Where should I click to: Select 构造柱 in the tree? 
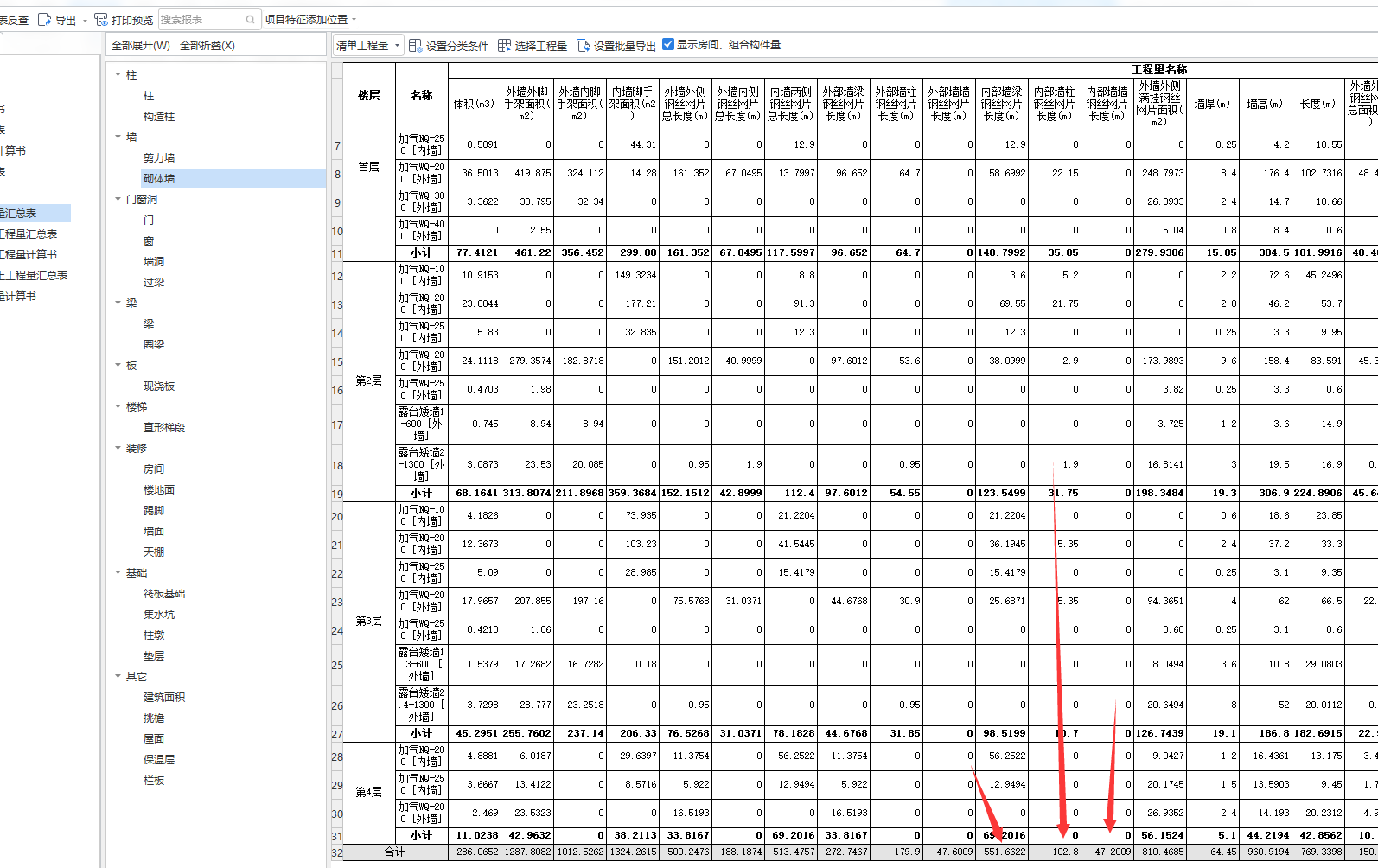pyautogui.click(x=159, y=116)
